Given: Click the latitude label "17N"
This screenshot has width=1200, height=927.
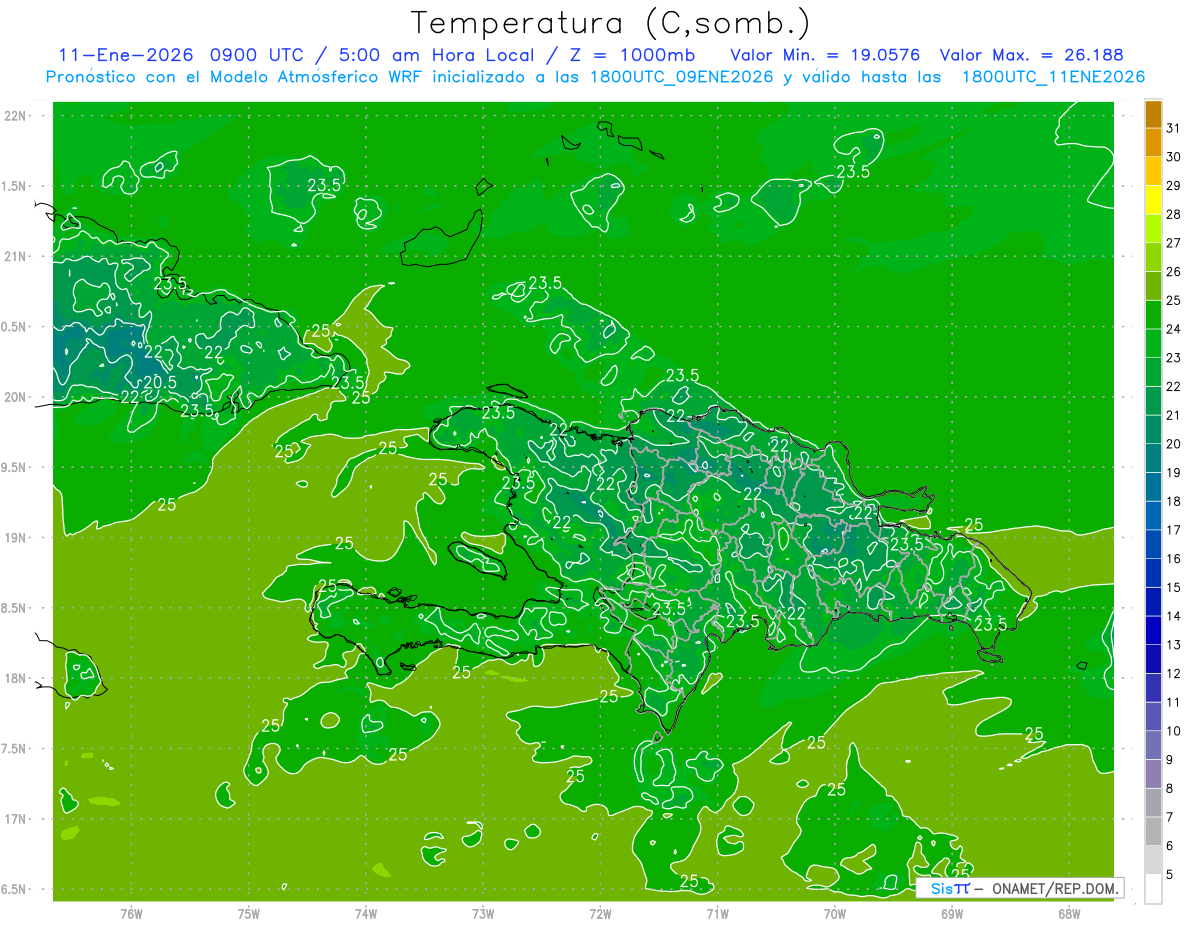Looking at the screenshot, I should click(x=17, y=819).
